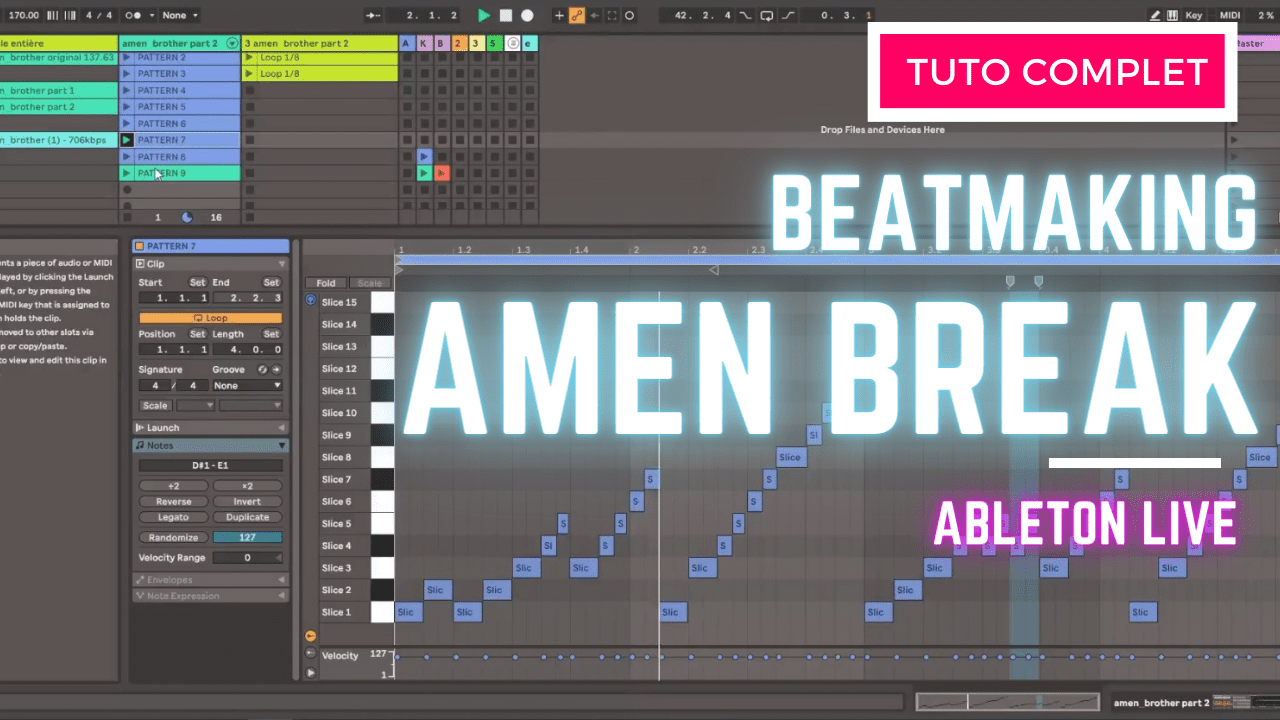Screen dimensions: 1280x720
Task: Toggle the Loop switch in the transport
Action: click(x=766, y=16)
